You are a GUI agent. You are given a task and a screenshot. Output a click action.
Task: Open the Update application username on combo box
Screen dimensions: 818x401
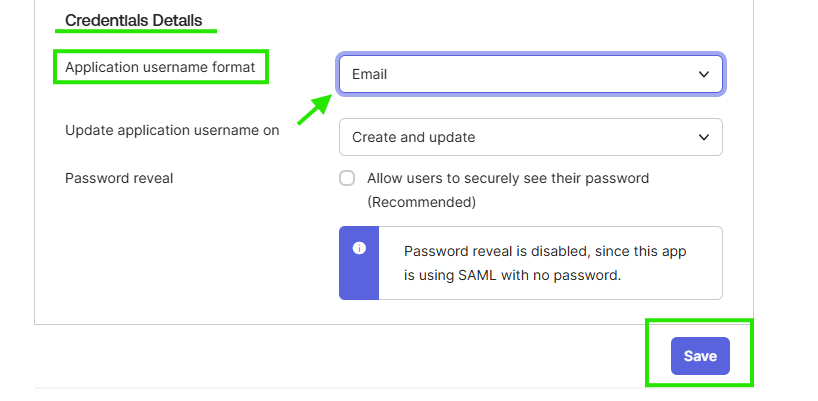point(530,137)
